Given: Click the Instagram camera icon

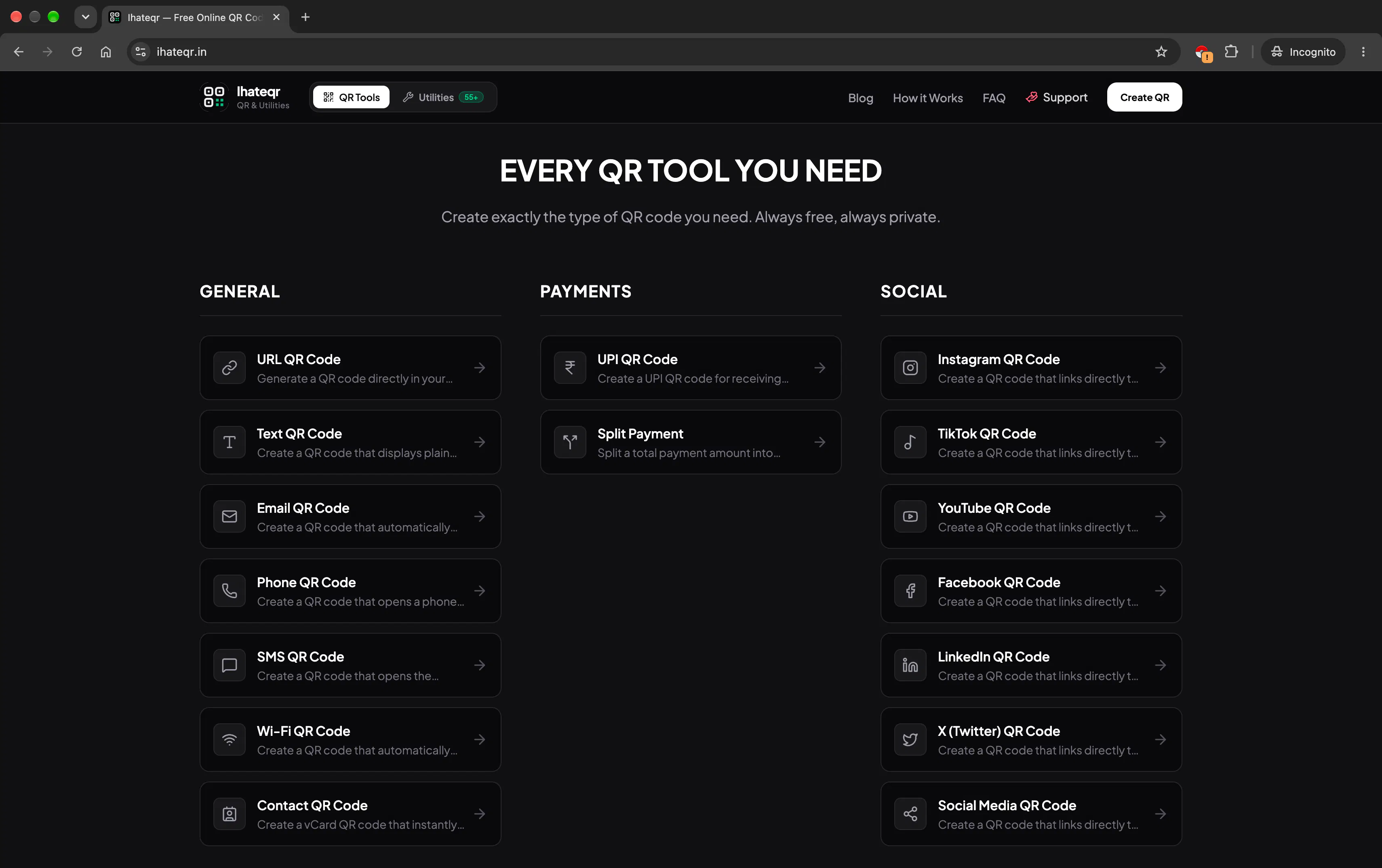Looking at the screenshot, I should (x=910, y=367).
